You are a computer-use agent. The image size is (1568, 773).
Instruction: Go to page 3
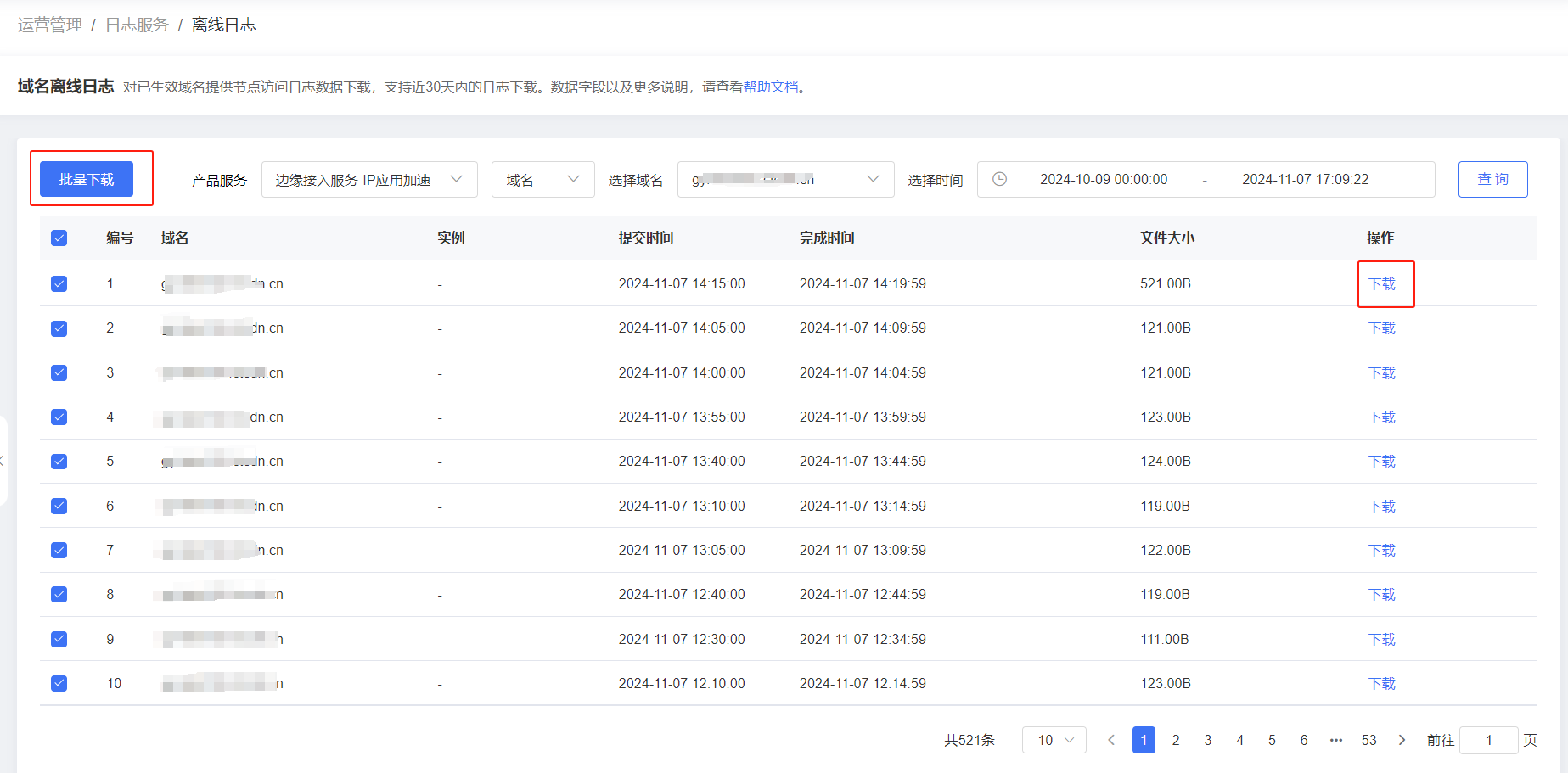[1208, 740]
